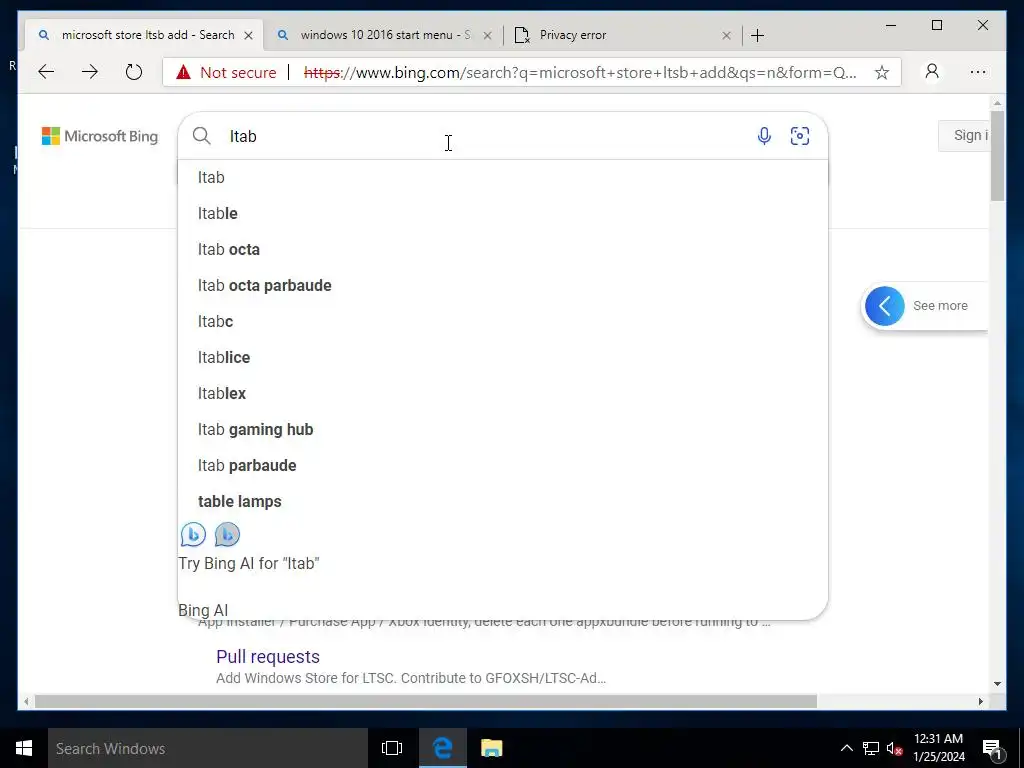This screenshot has height=768, width=1024.
Task: Click the Not secure warning triangle icon
Action: pos(184,72)
